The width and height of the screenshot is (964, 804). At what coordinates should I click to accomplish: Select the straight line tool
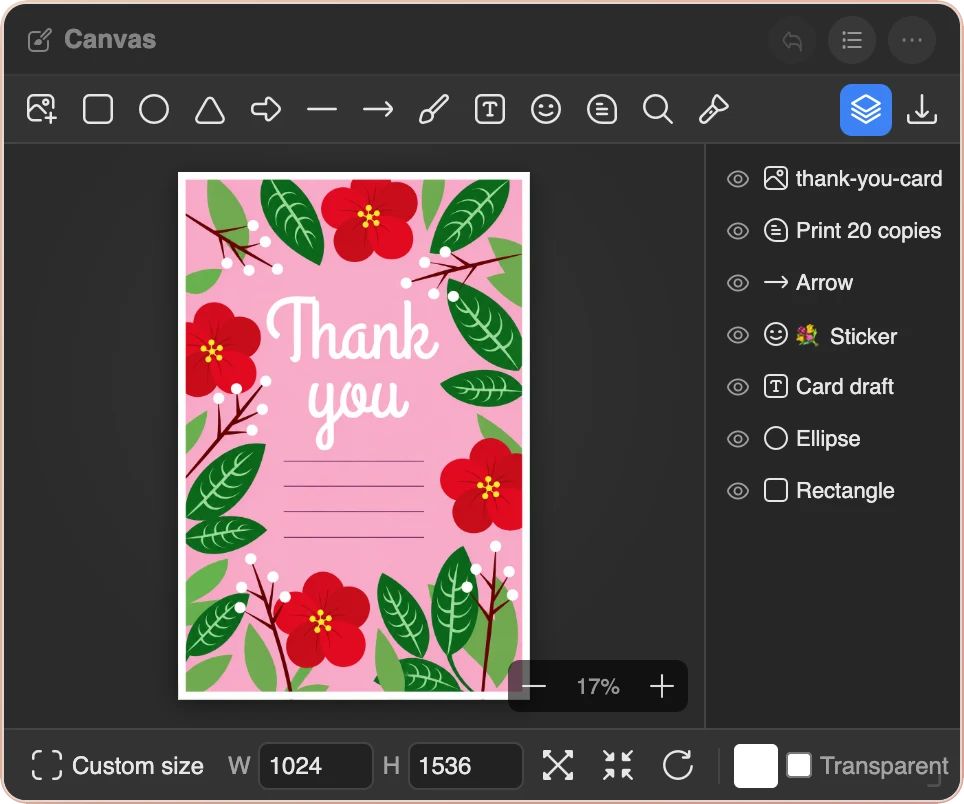[322, 109]
